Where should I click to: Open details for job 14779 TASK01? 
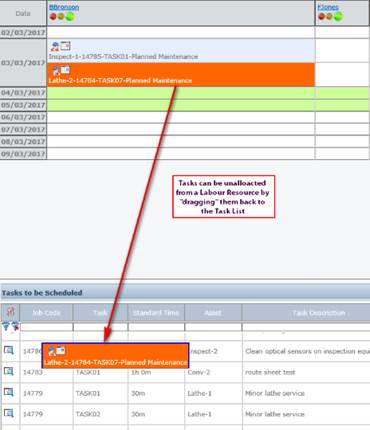tap(9, 392)
